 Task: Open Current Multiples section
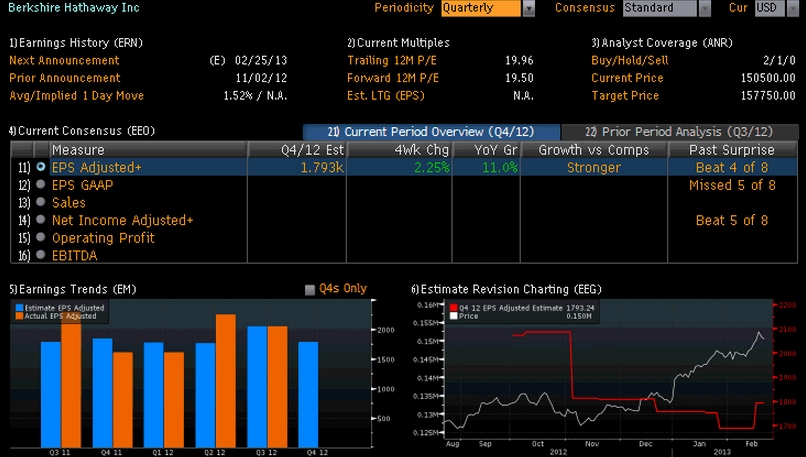point(398,43)
